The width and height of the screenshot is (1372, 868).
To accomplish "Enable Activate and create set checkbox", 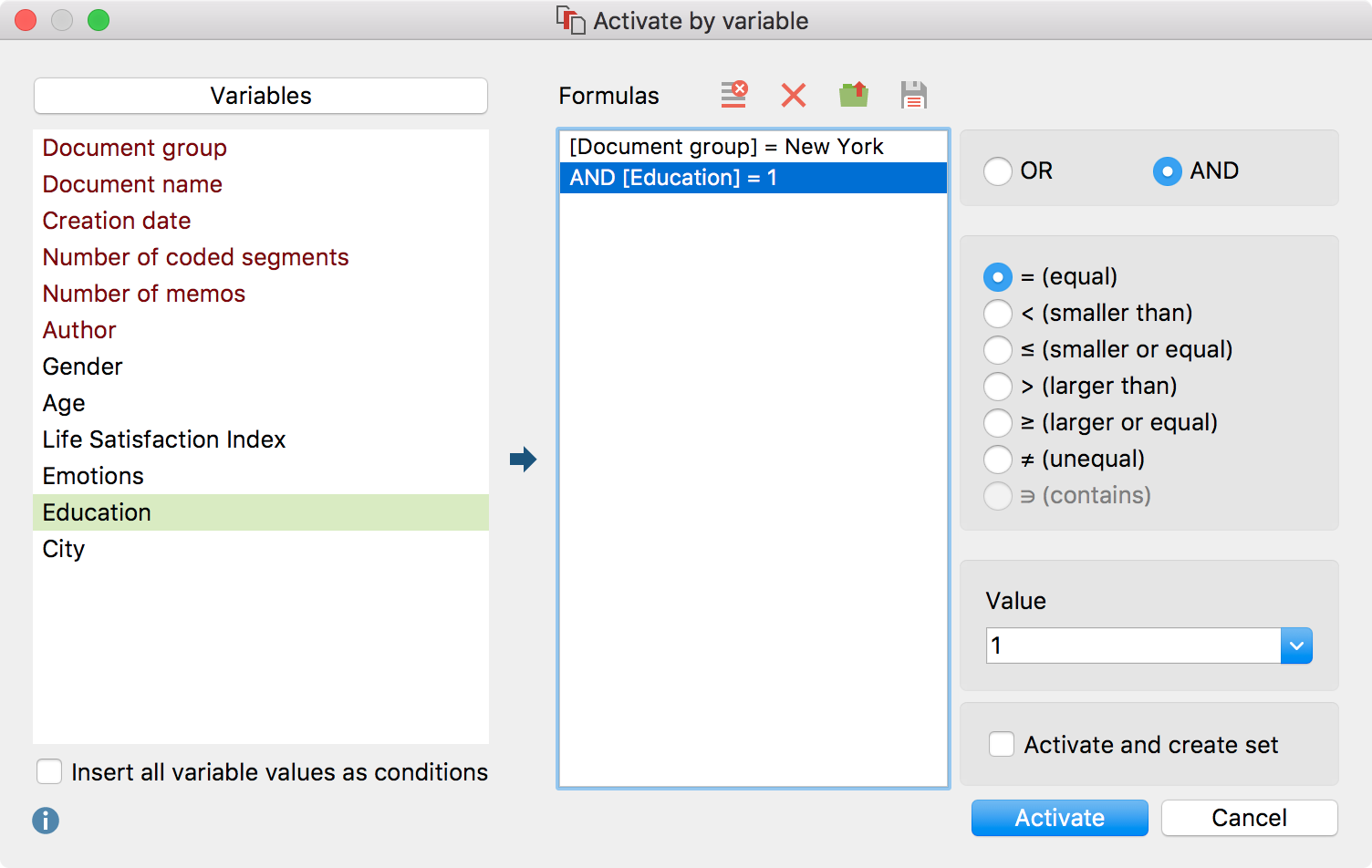I will [1002, 745].
